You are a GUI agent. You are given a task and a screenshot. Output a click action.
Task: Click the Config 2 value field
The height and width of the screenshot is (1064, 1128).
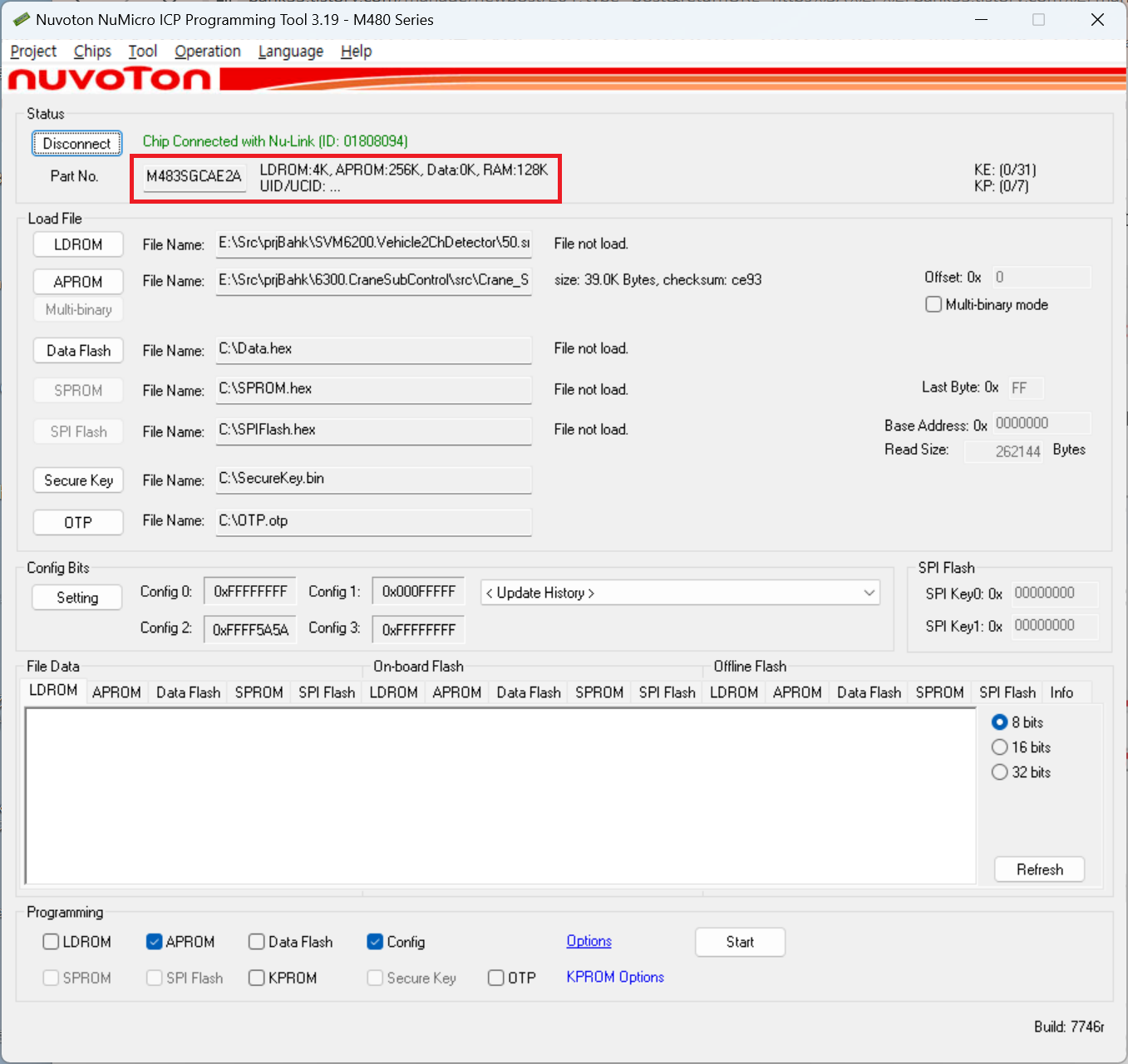click(x=250, y=629)
